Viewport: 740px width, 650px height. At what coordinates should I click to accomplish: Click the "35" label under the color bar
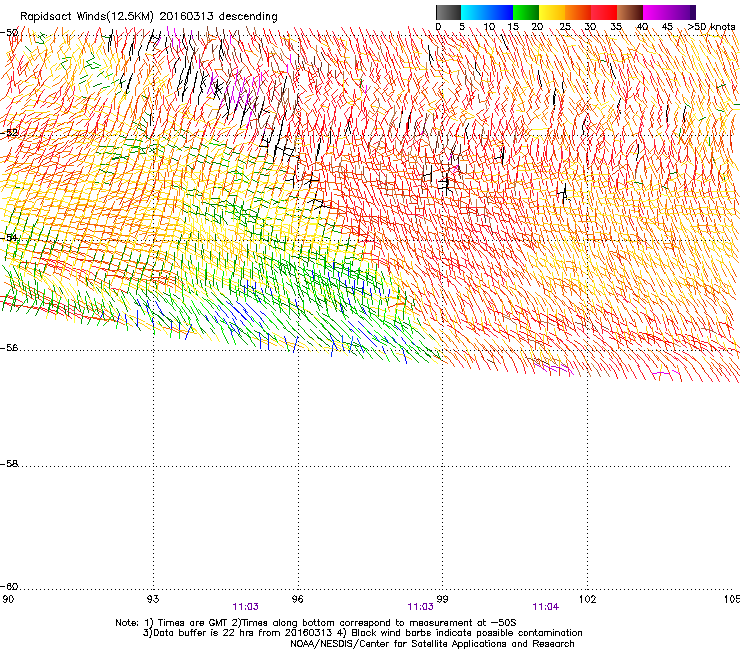click(616, 27)
